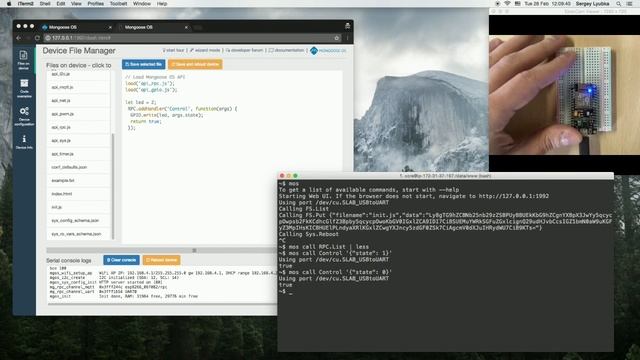Select sys_config_schema.json in file list
This screenshot has height=360, width=640.
coord(78,220)
